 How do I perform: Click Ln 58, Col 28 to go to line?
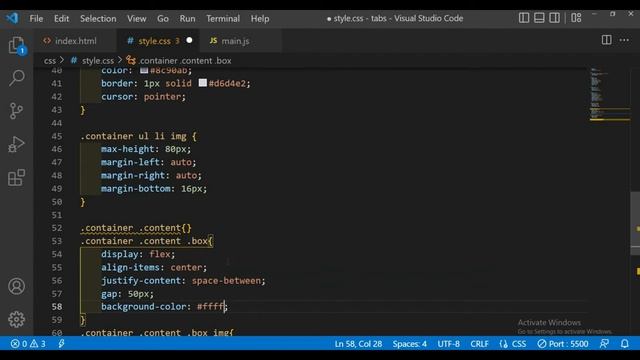pos(358,344)
